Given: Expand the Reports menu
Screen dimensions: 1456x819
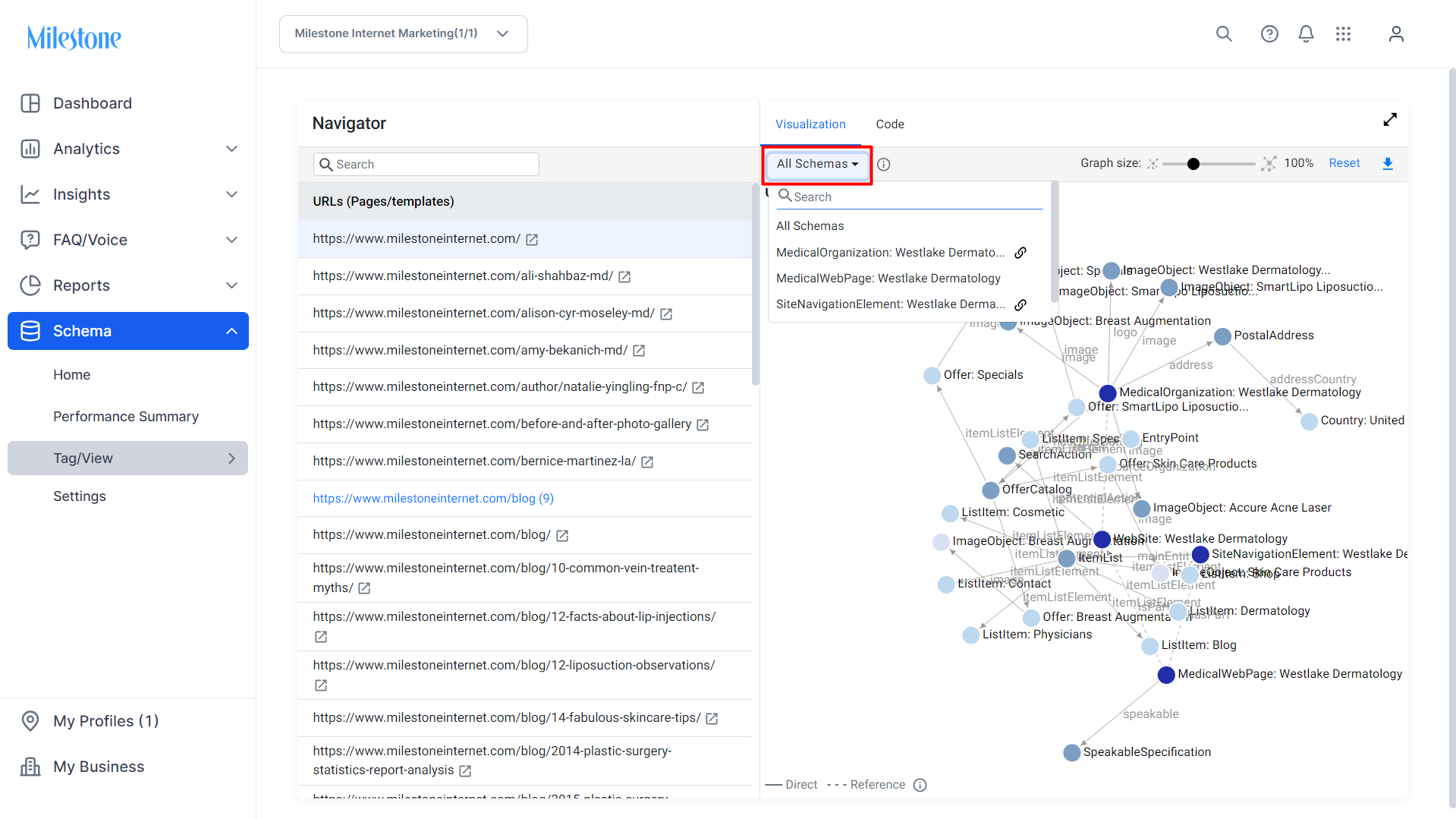Looking at the screenshot, I should pos(232,285).
